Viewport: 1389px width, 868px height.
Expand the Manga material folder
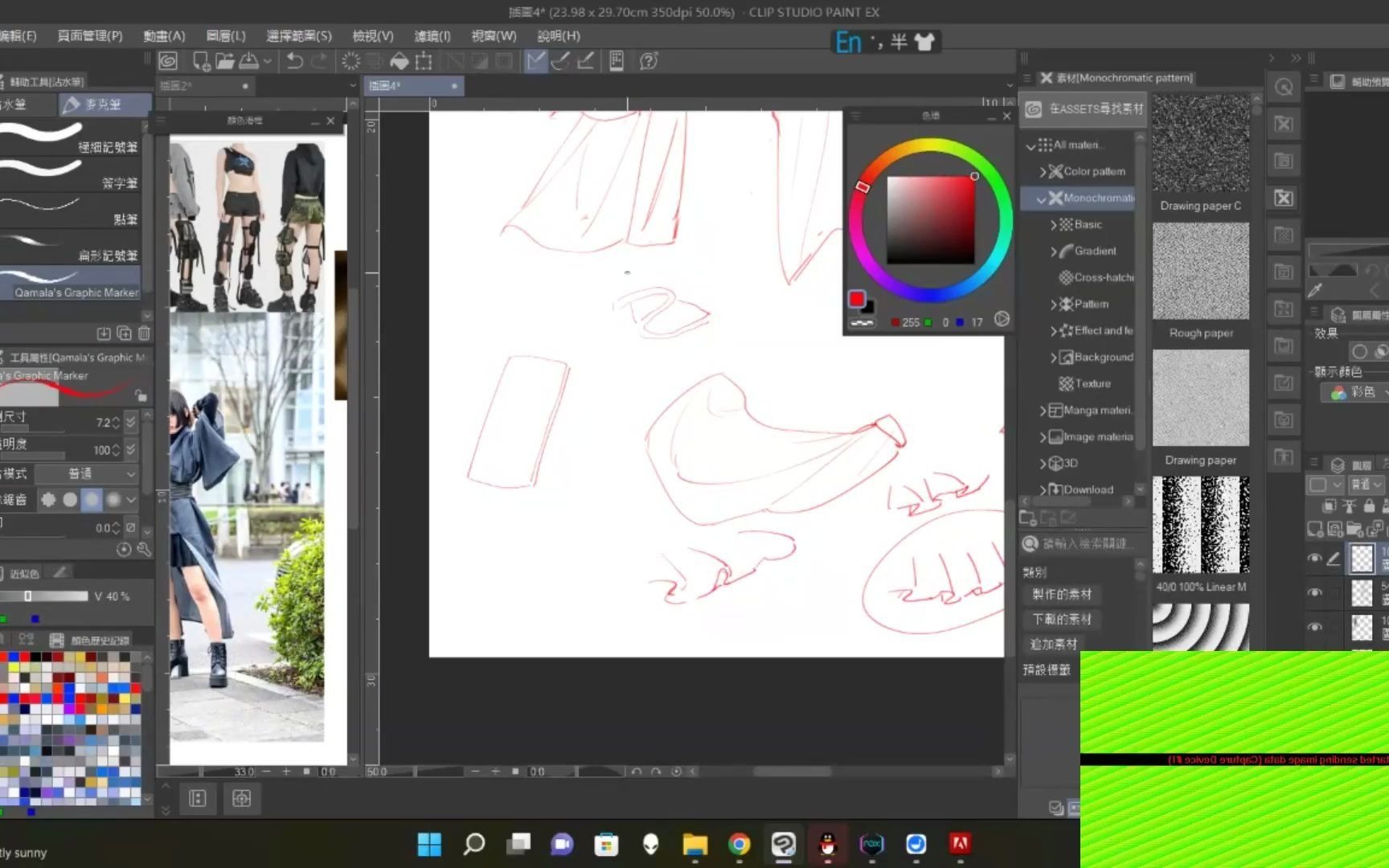(1043, 411)
